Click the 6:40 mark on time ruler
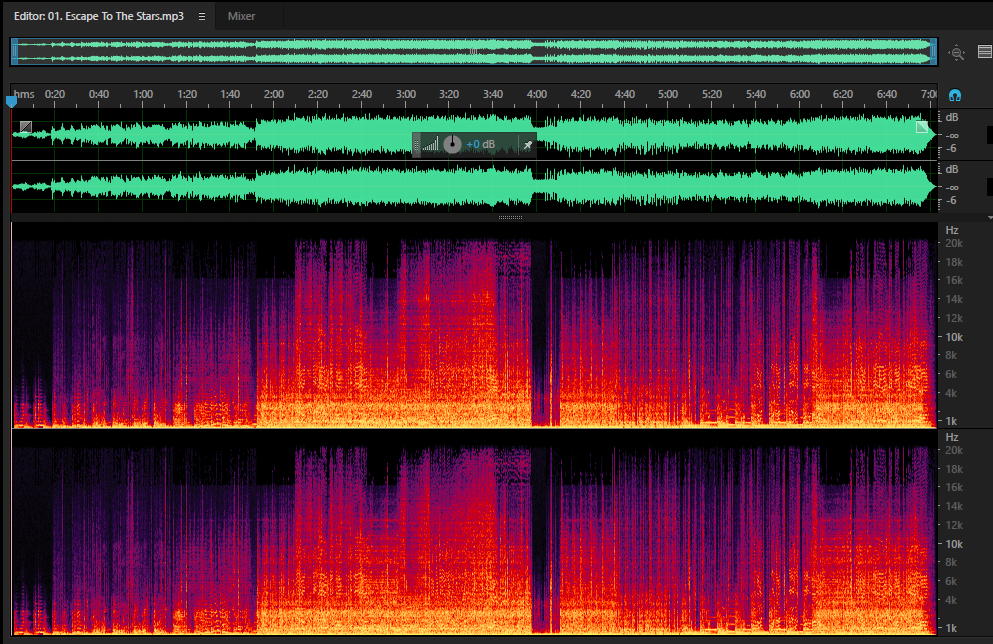Screen dimensions: 993x644 [x=887, y=94]
